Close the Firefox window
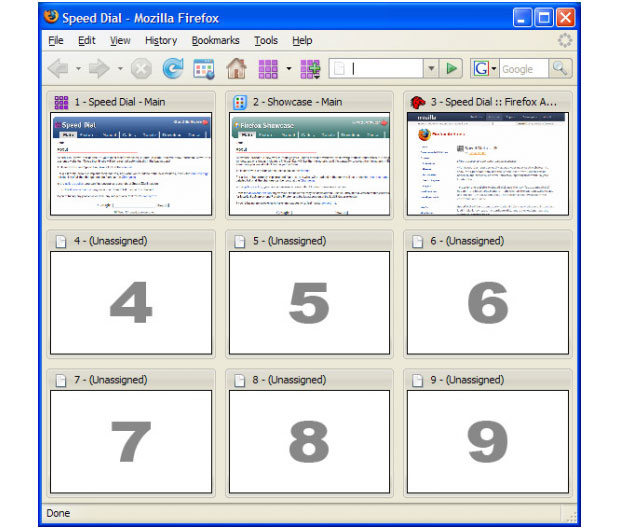This screenshot has width=620, height=530. coord(565,18)
